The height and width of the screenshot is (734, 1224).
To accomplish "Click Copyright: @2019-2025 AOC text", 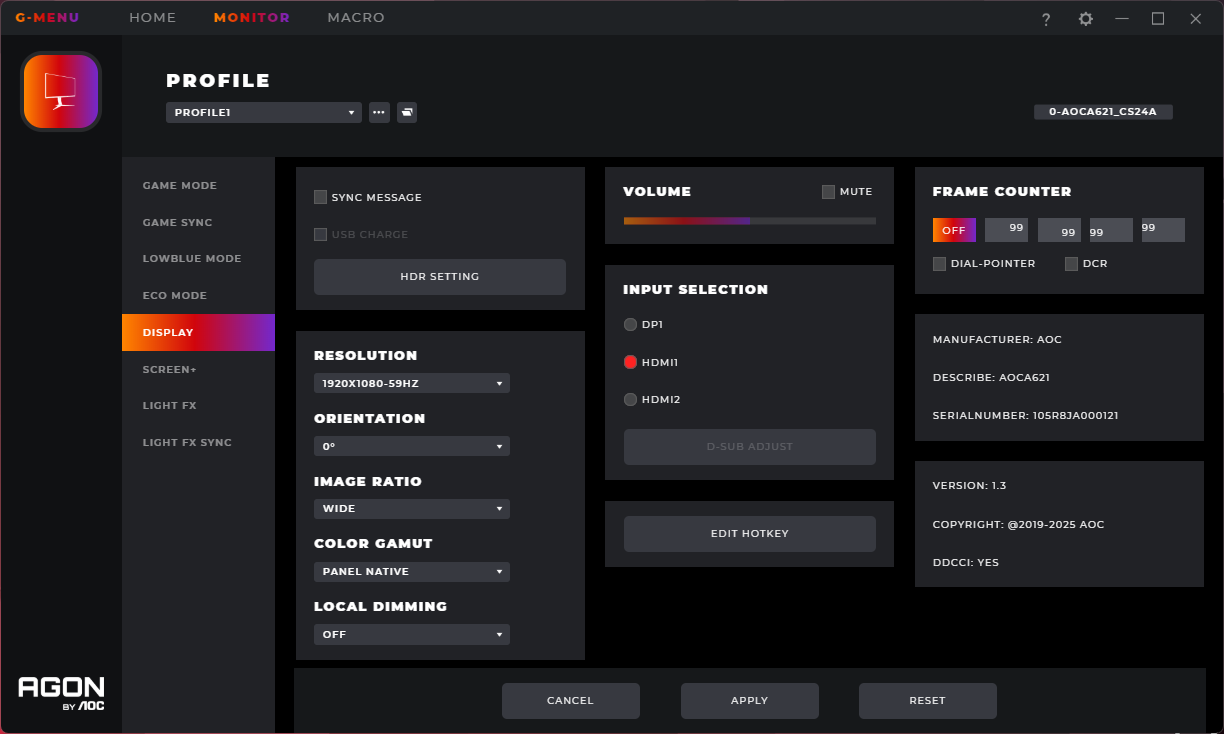I will [x=1018, y=525].
